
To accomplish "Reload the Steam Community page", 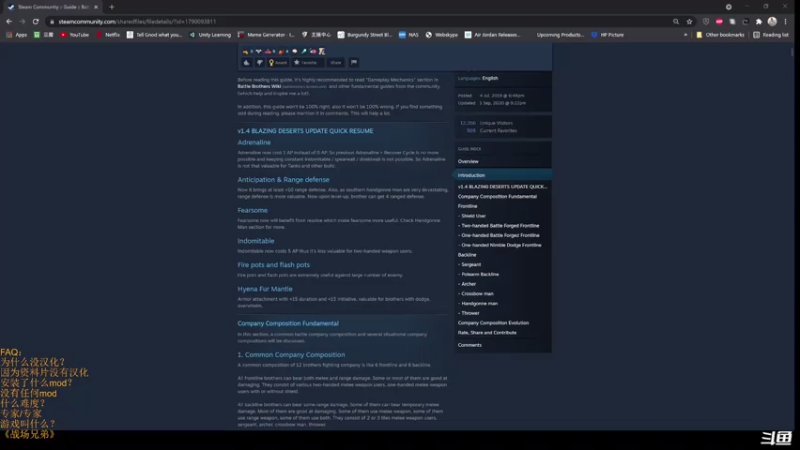I will coord(36,21).
